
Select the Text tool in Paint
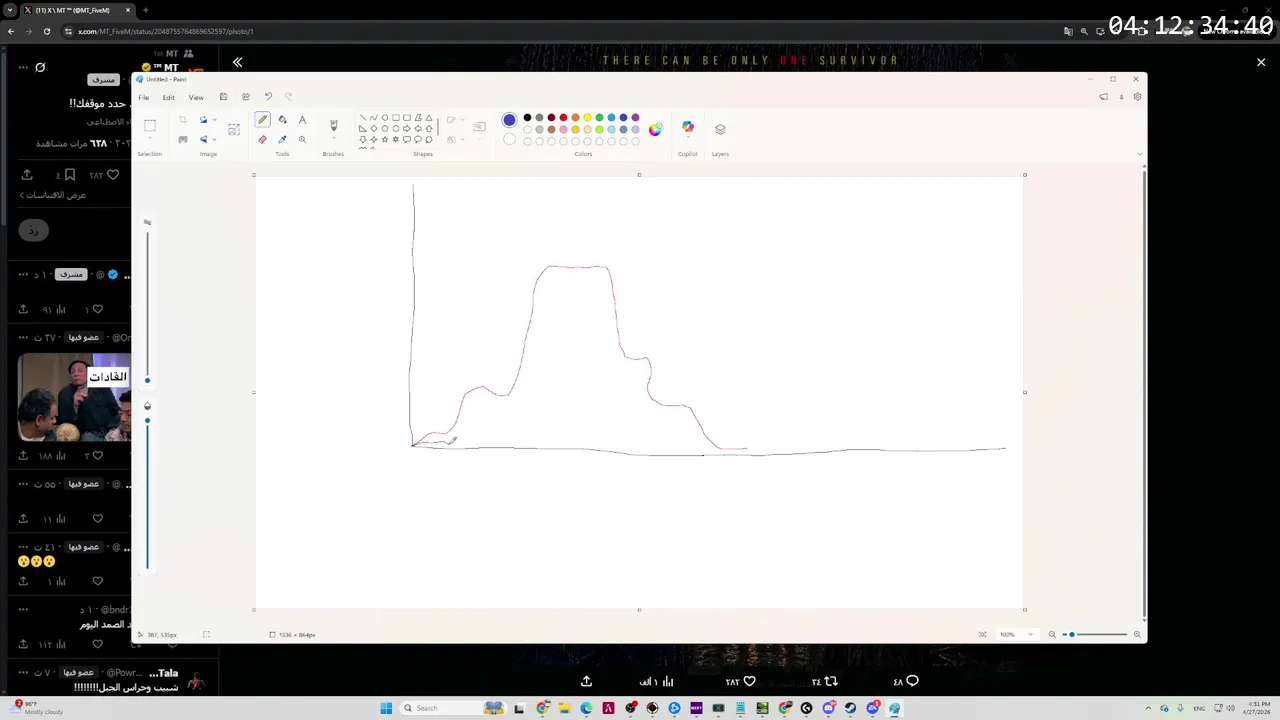click(x=302, y=119)
